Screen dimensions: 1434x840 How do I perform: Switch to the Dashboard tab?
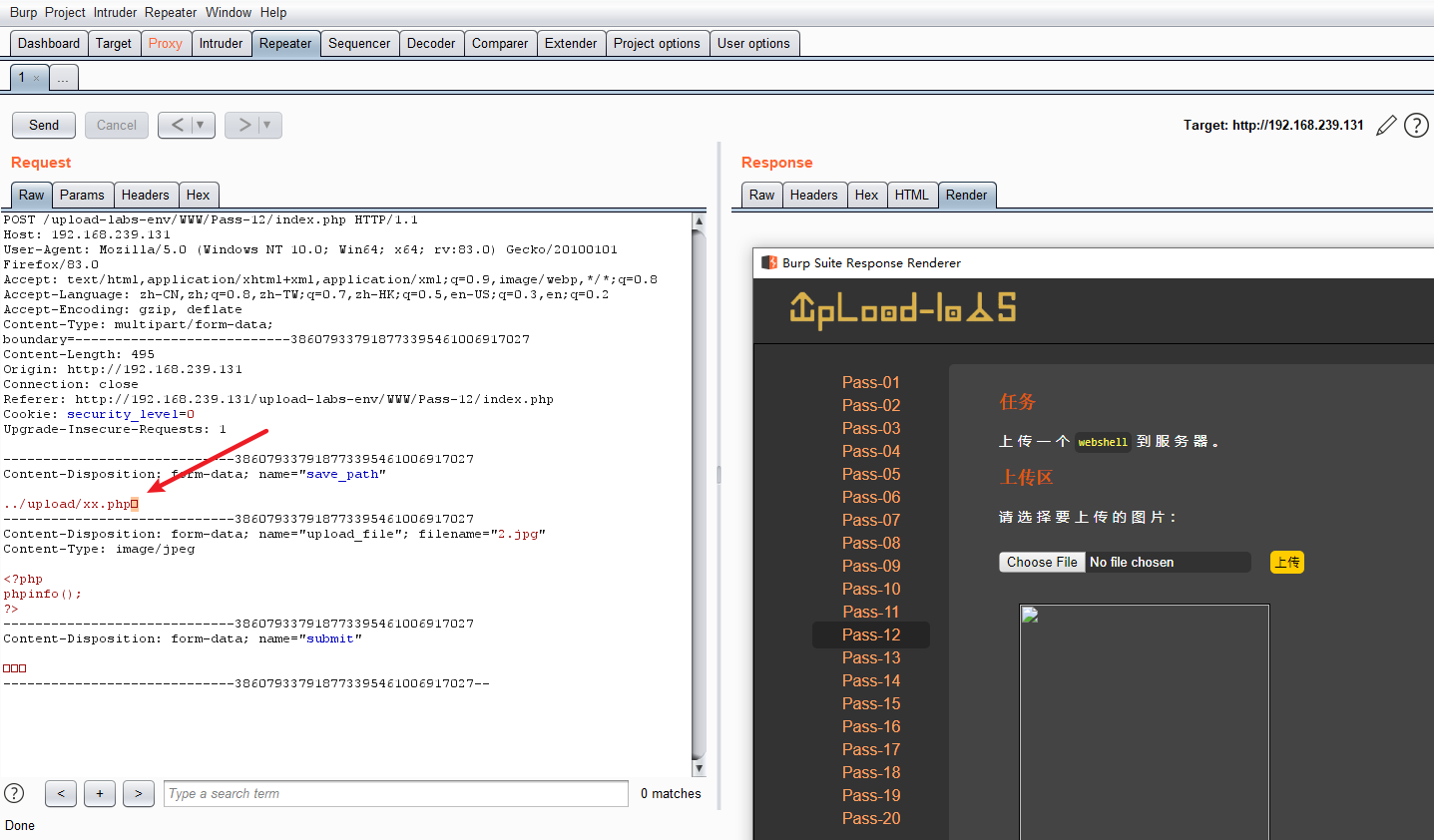(x=49, y=43)
